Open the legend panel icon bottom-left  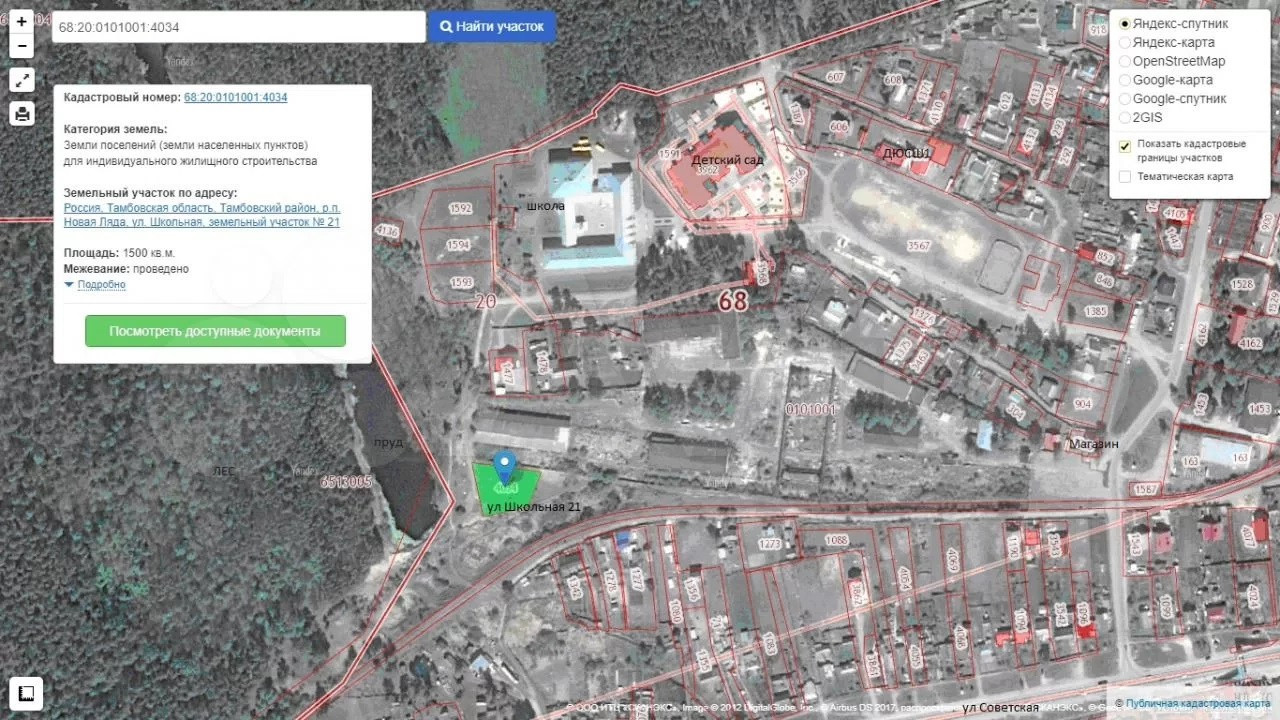27,693
